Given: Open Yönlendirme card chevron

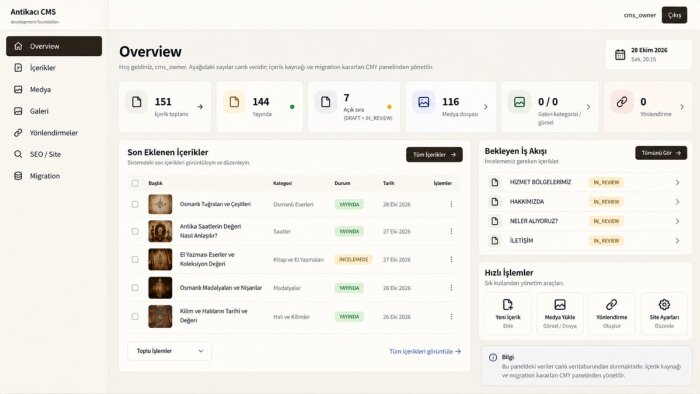Looking at the screenshot, I should [682, 107].
